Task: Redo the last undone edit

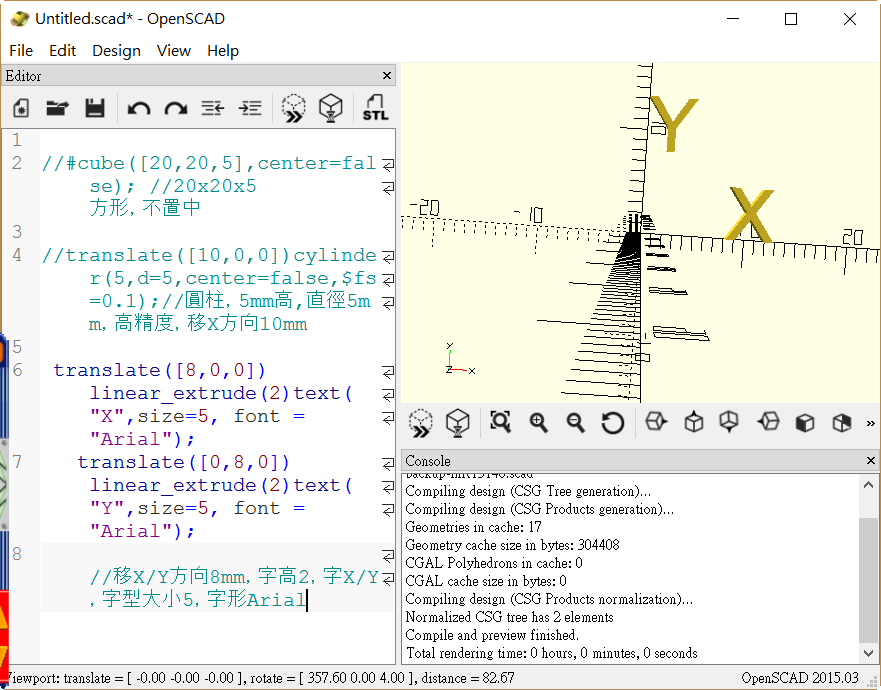Action: point(176,108)
